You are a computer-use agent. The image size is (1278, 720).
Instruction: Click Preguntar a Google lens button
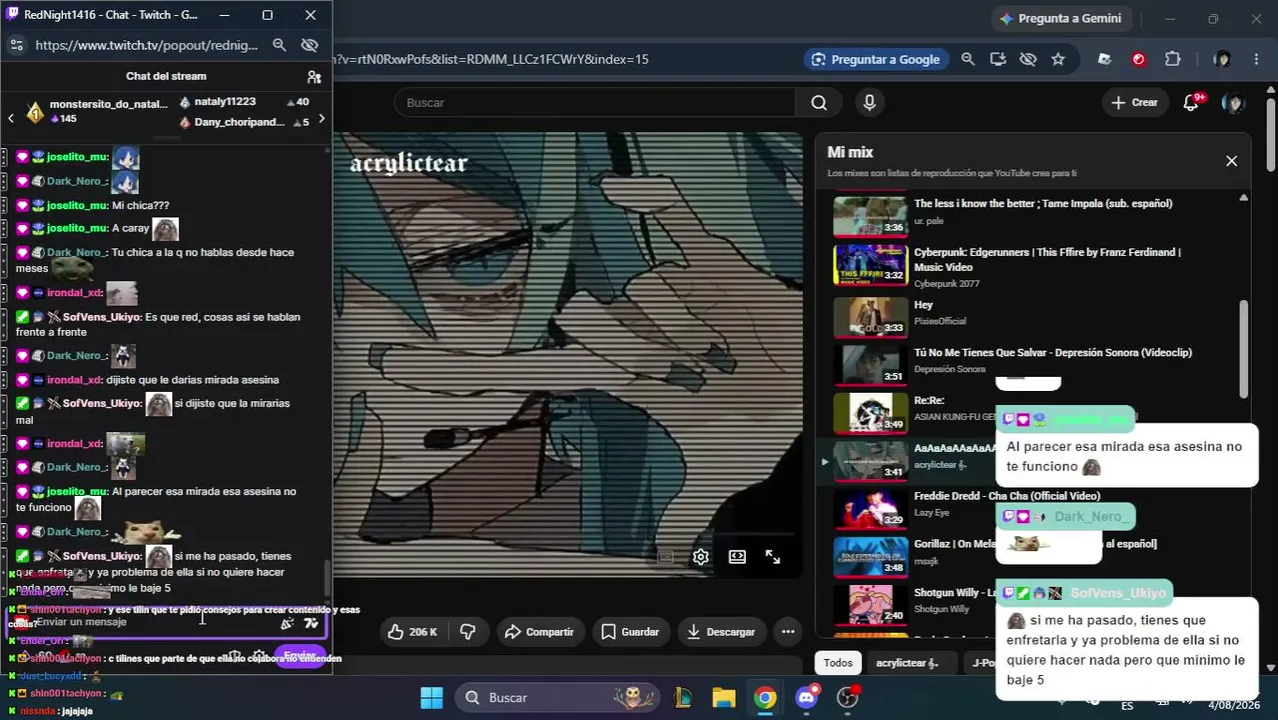876,59
